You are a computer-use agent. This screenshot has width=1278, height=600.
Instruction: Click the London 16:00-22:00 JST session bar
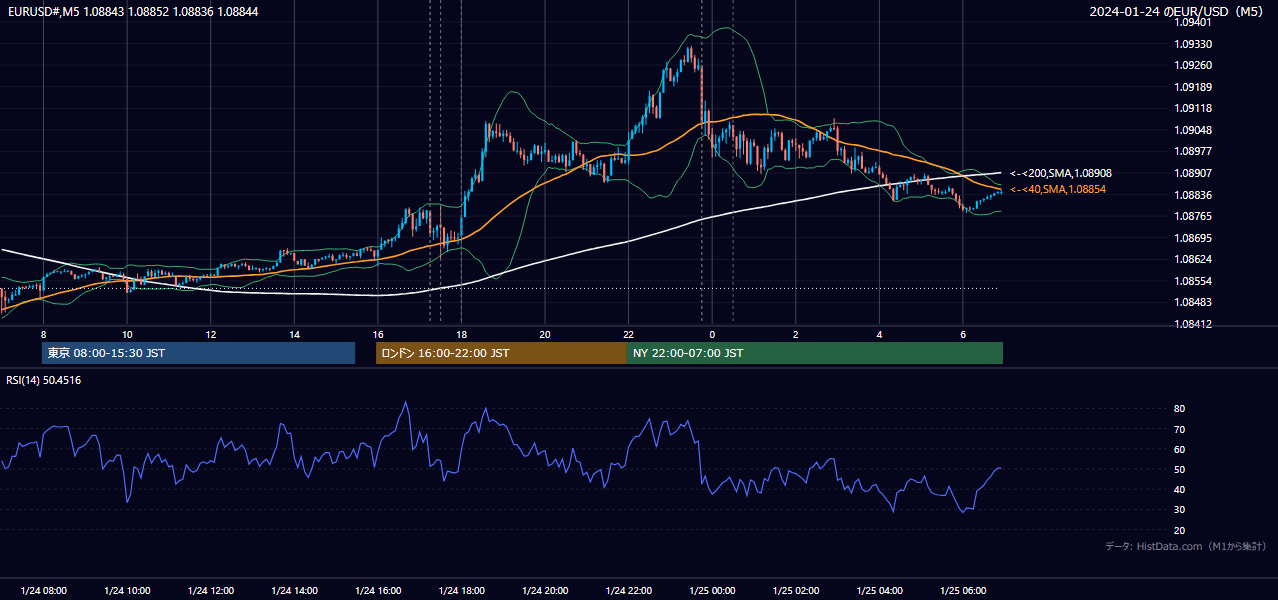coord(501,353)
